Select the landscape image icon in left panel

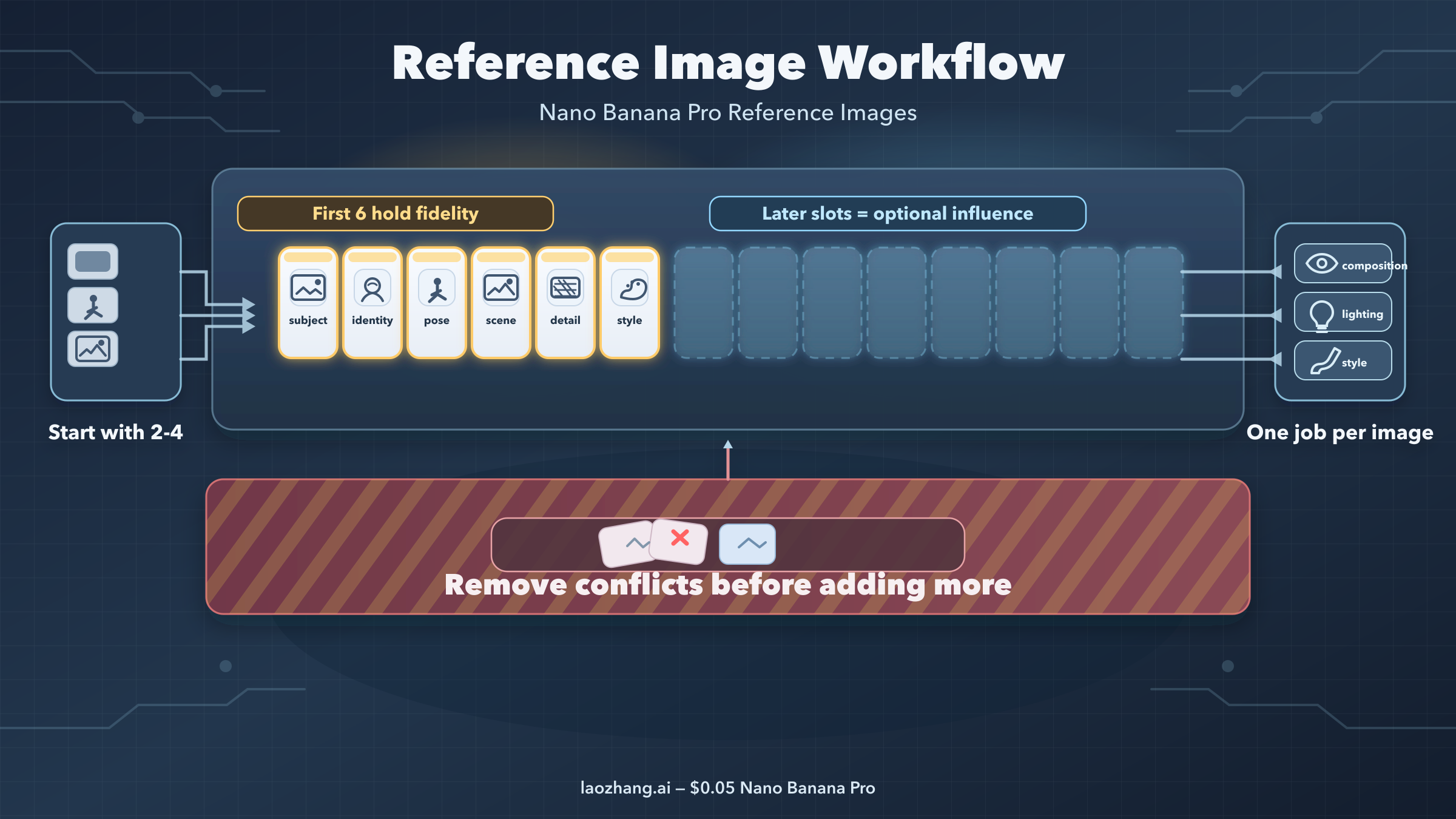[94, 348]
